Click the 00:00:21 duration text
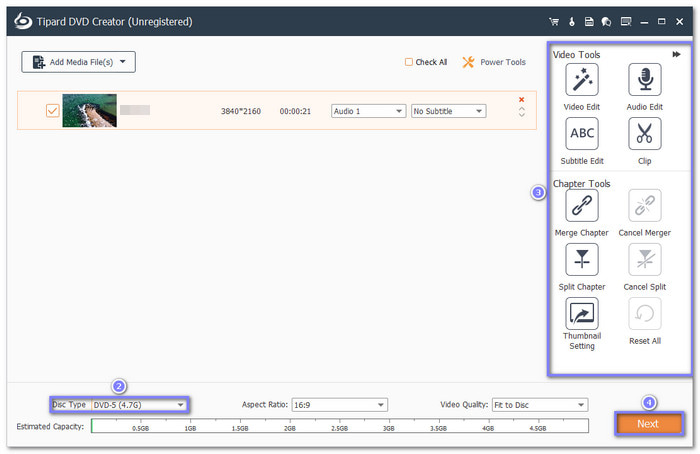The height and width of the screenshot is (454, 700). point(295,111)
